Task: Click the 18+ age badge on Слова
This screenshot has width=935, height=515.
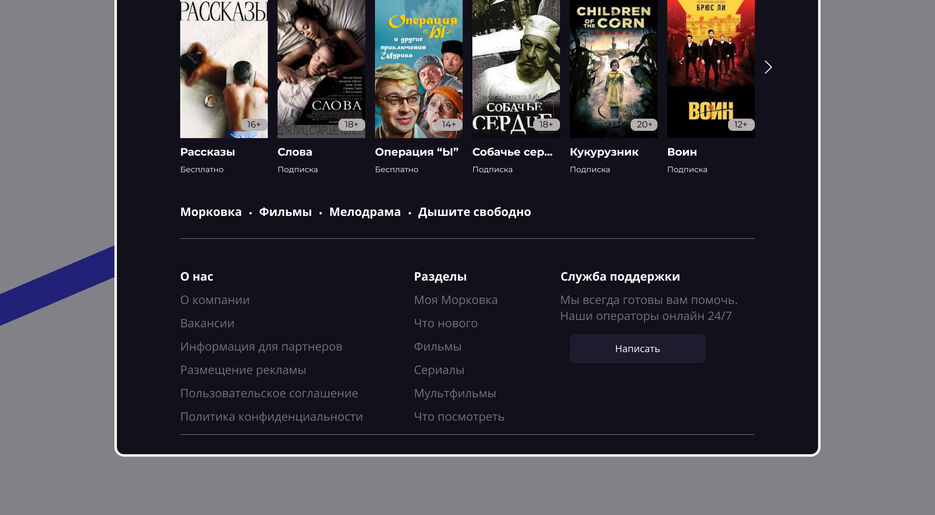Action: (351, 125)
